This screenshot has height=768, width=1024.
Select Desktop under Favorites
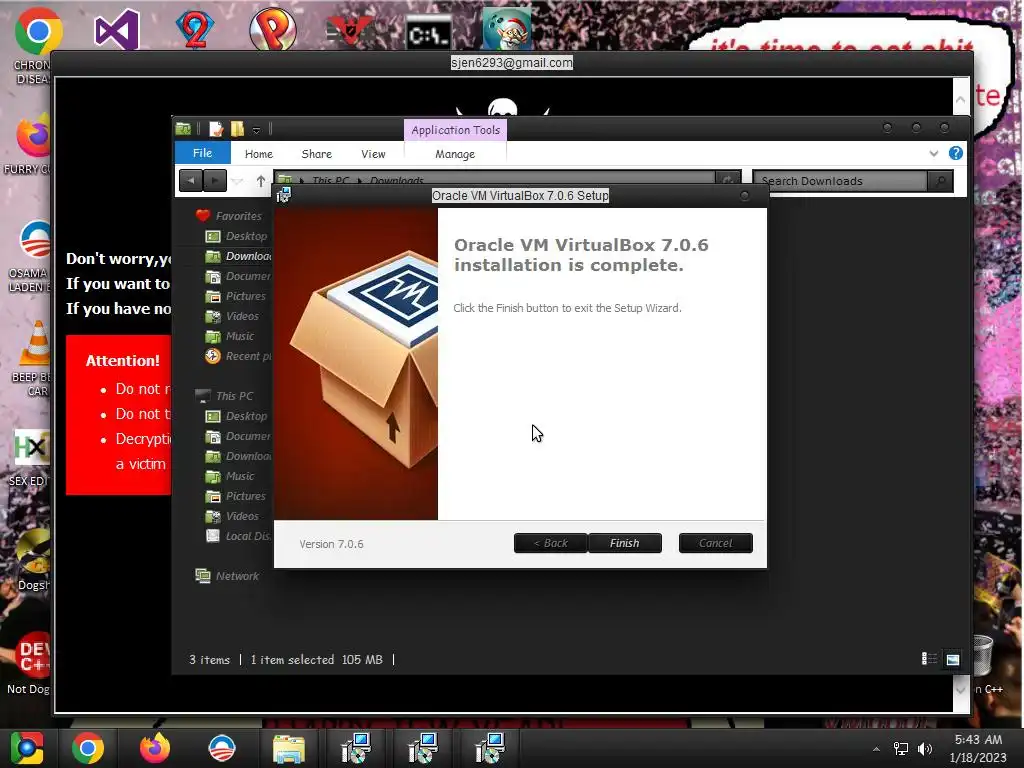pyautogui.click(x=236, y=236)
